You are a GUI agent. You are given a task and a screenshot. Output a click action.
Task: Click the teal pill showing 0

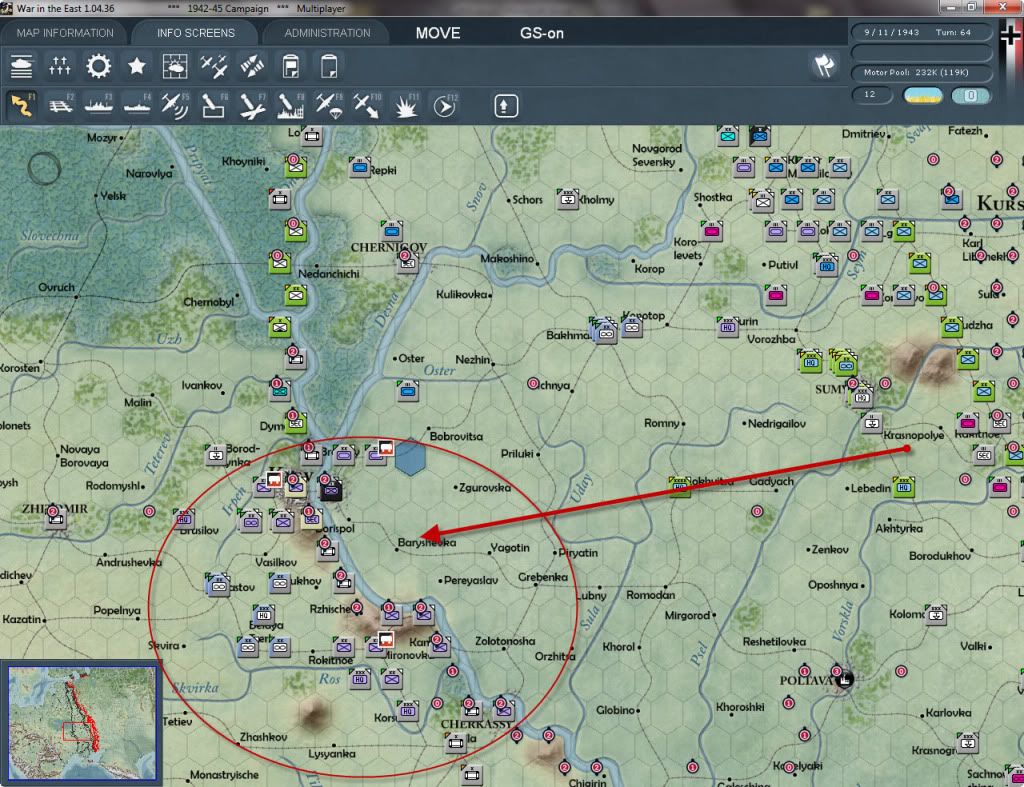click(970, 95)
